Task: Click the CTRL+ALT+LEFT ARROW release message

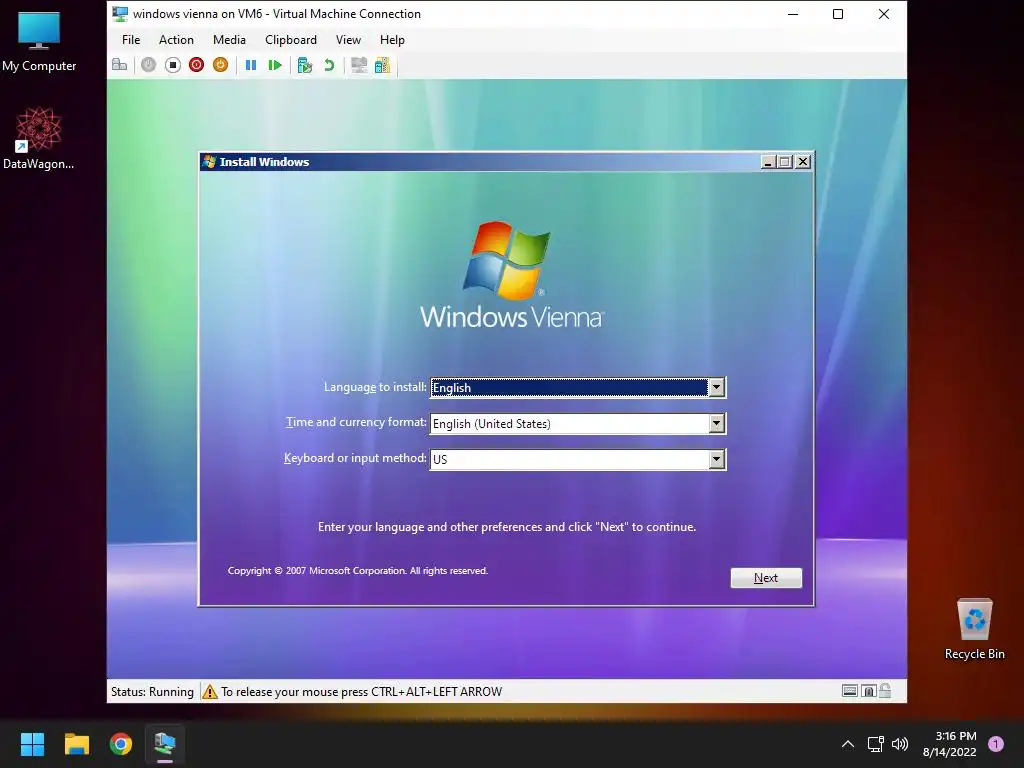Action: pos(361,692)
